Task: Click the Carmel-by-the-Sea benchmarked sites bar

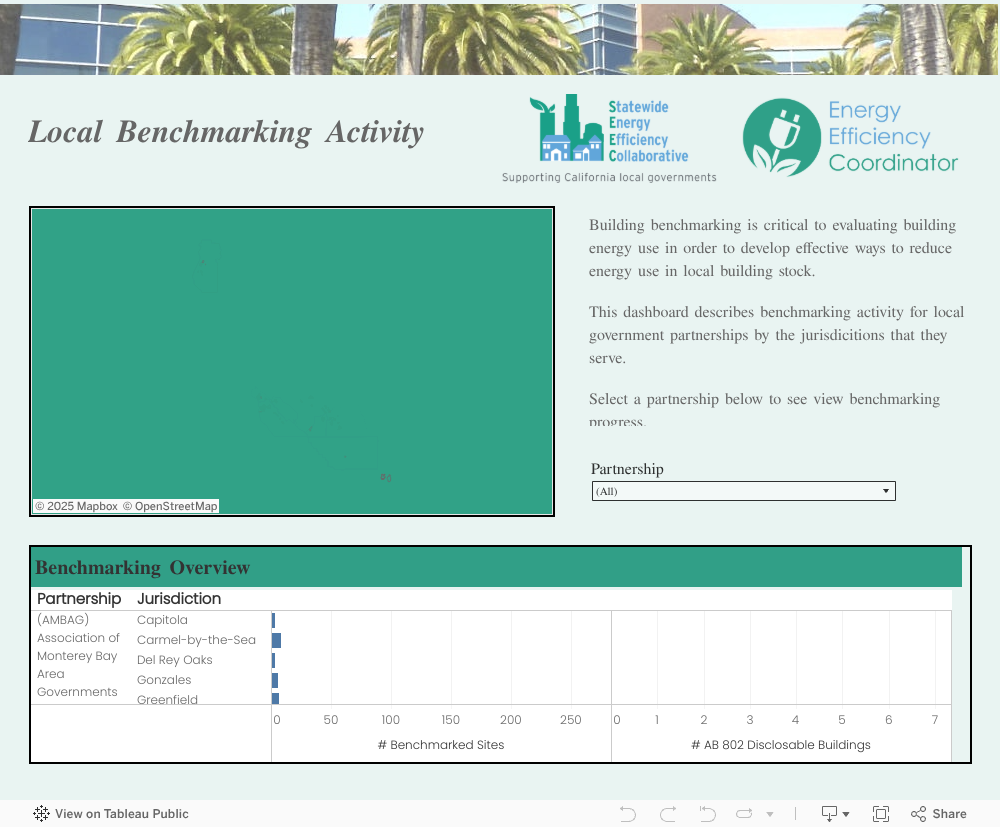Action: click(277, 640)
